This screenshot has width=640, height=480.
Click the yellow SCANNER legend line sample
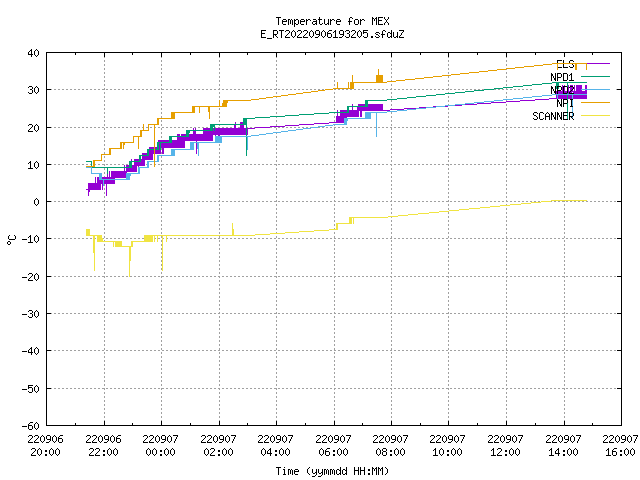[x=595, y=116]
